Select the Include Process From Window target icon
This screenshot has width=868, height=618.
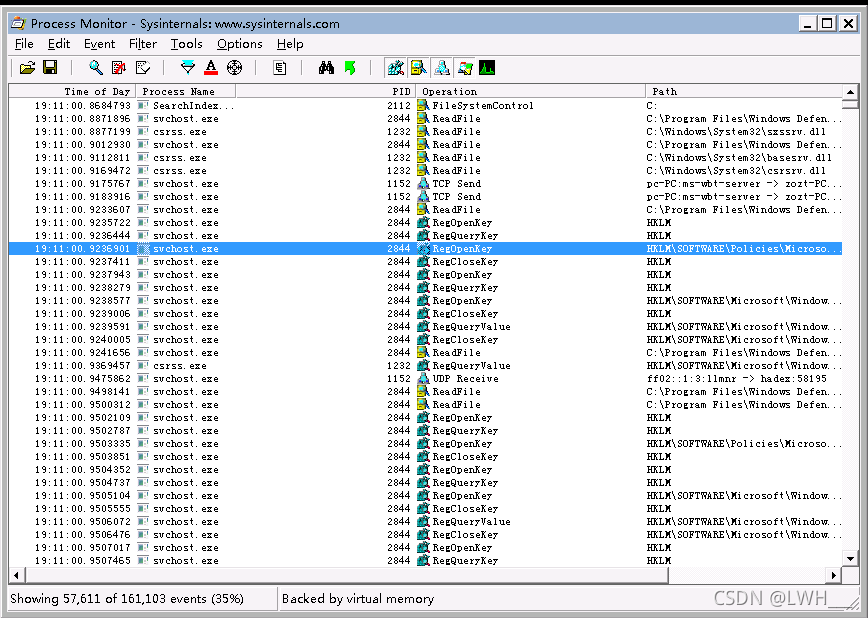[235, 68]
